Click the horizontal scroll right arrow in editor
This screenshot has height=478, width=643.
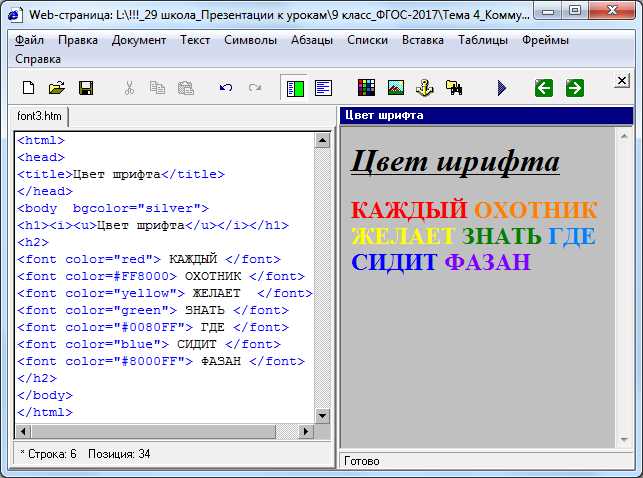306,431
